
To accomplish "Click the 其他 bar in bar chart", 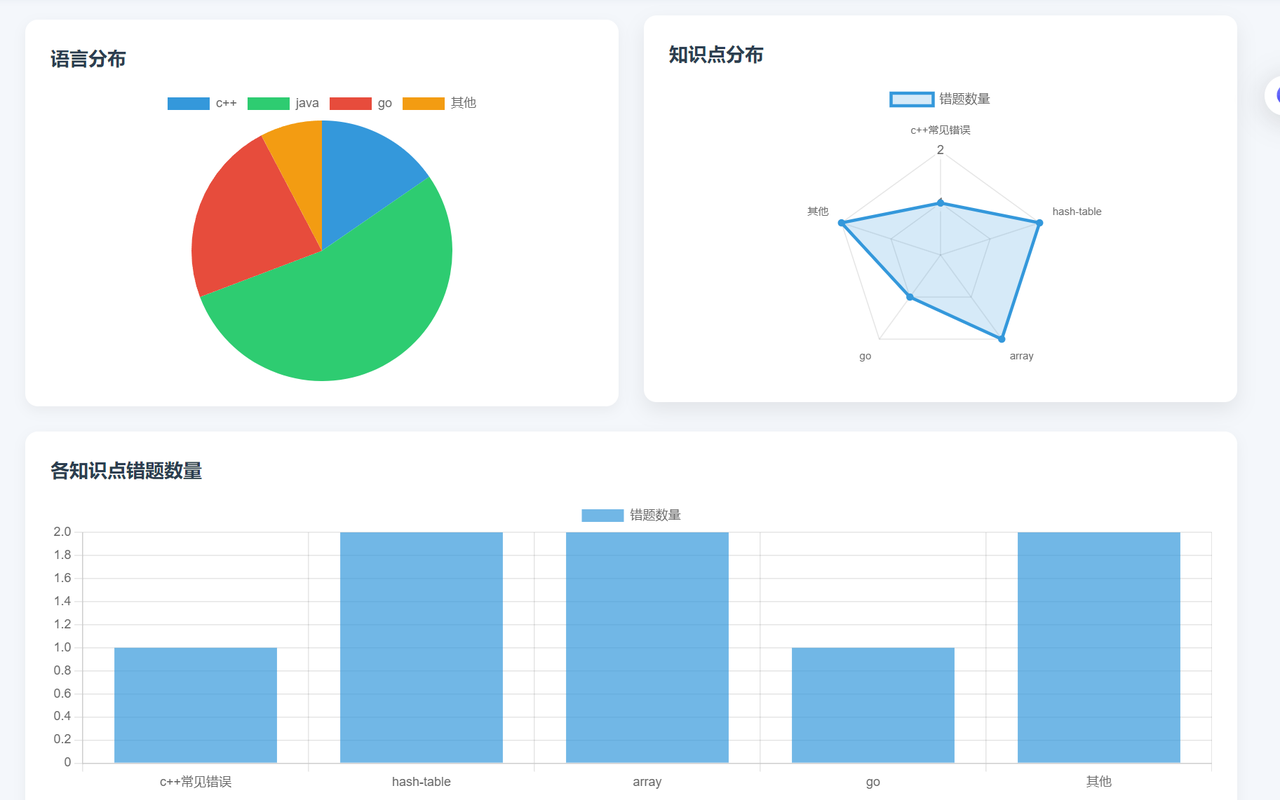I will pos(1099,647).
